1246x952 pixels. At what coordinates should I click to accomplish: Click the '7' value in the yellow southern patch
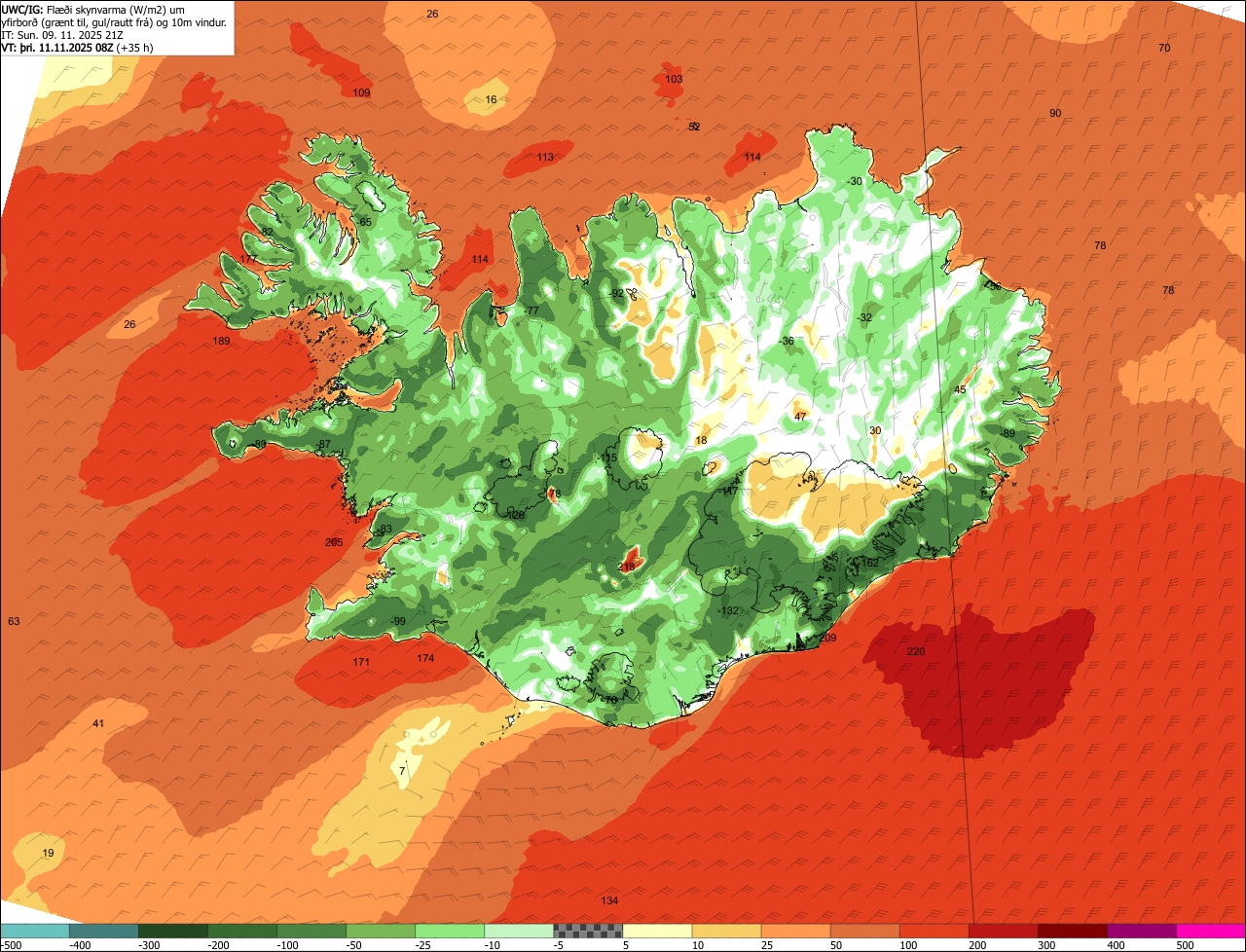(402, 772)
